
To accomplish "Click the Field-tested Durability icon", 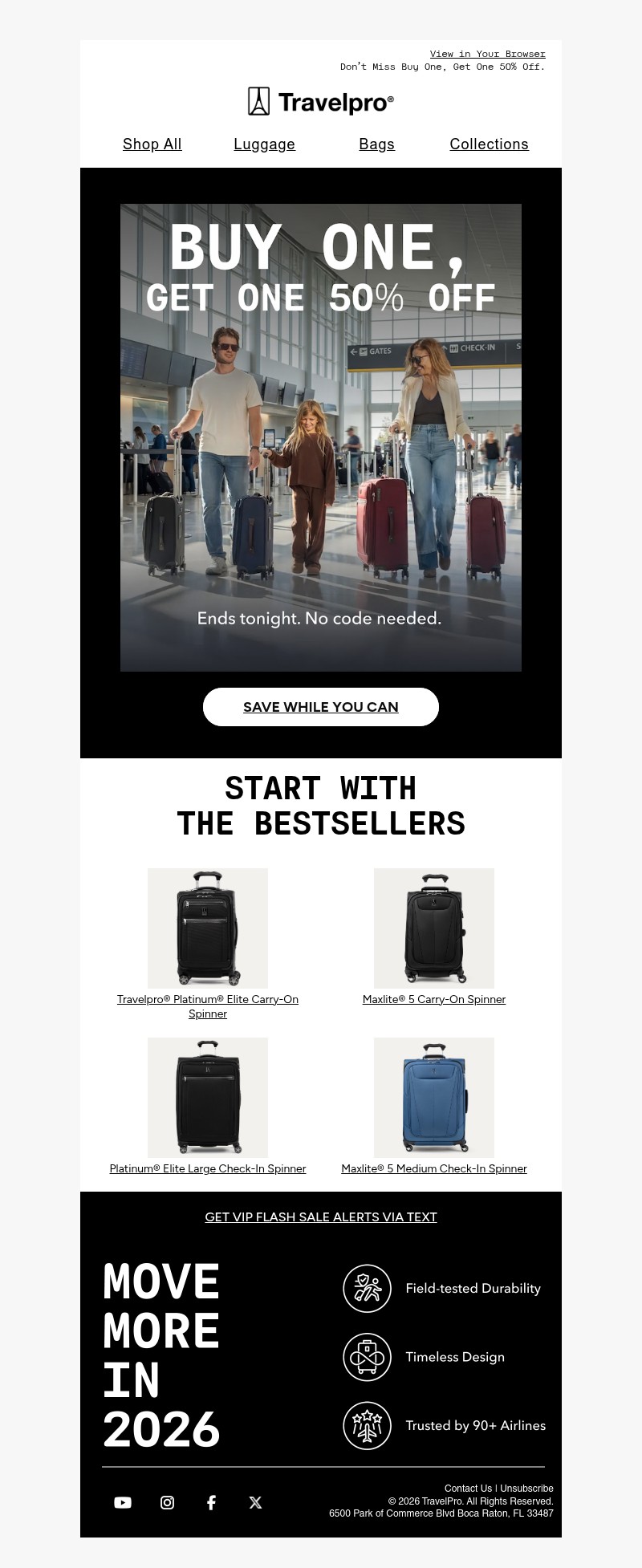I will (x=367, y=1288).
